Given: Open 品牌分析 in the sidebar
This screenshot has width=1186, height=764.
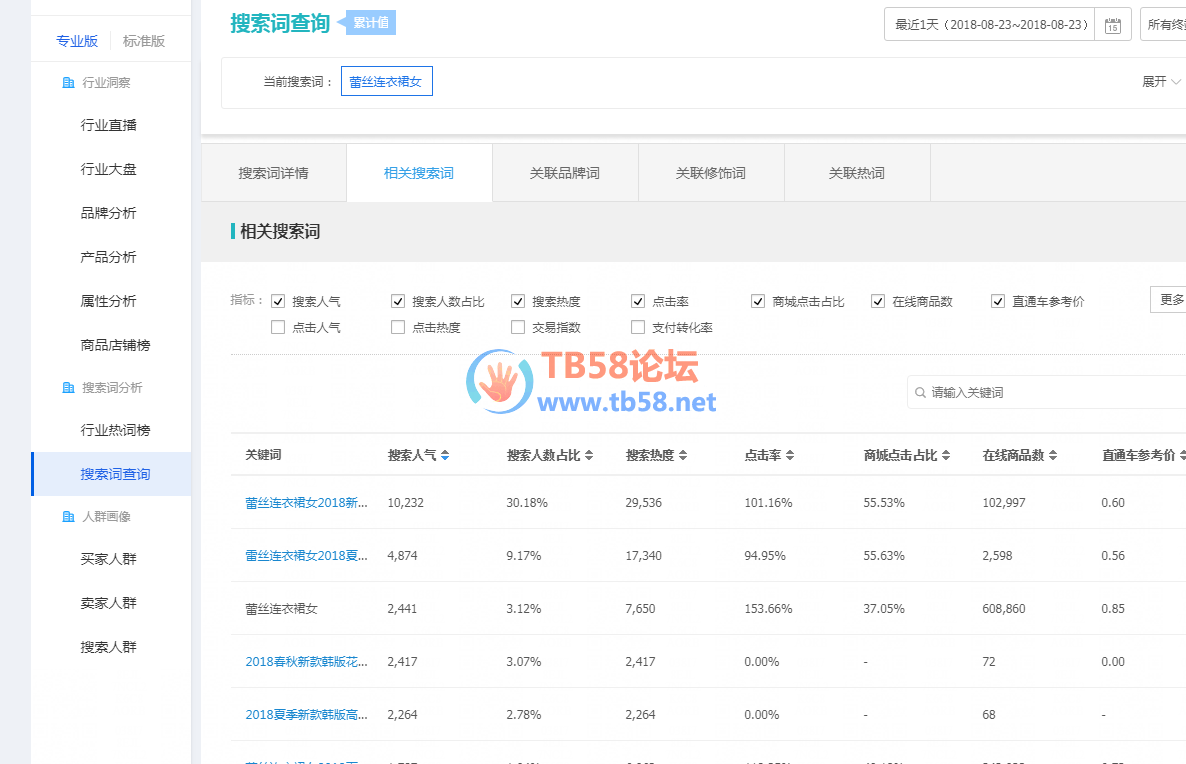Looking at the screenshot, I should pos(109,213).
